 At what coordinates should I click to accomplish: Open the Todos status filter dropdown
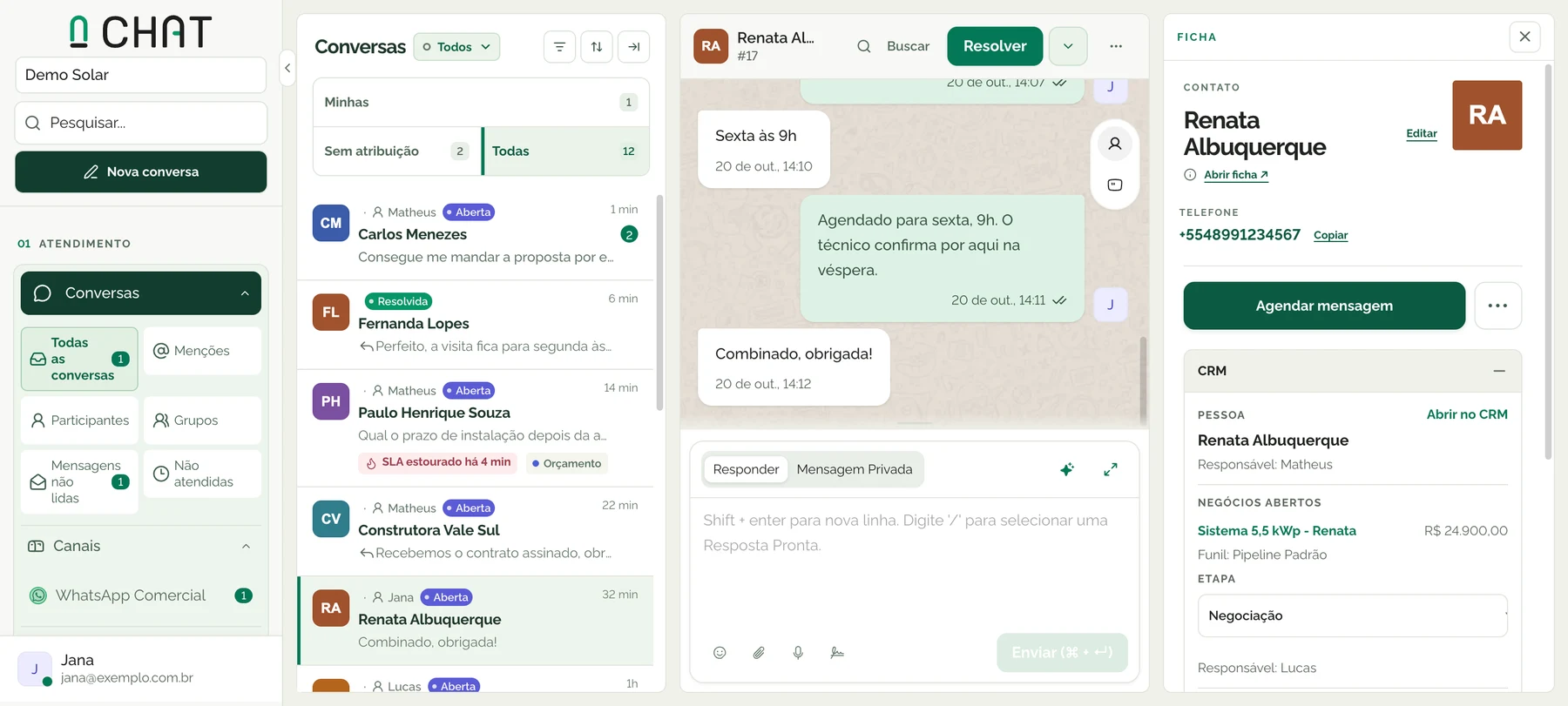tap(456, 47)
